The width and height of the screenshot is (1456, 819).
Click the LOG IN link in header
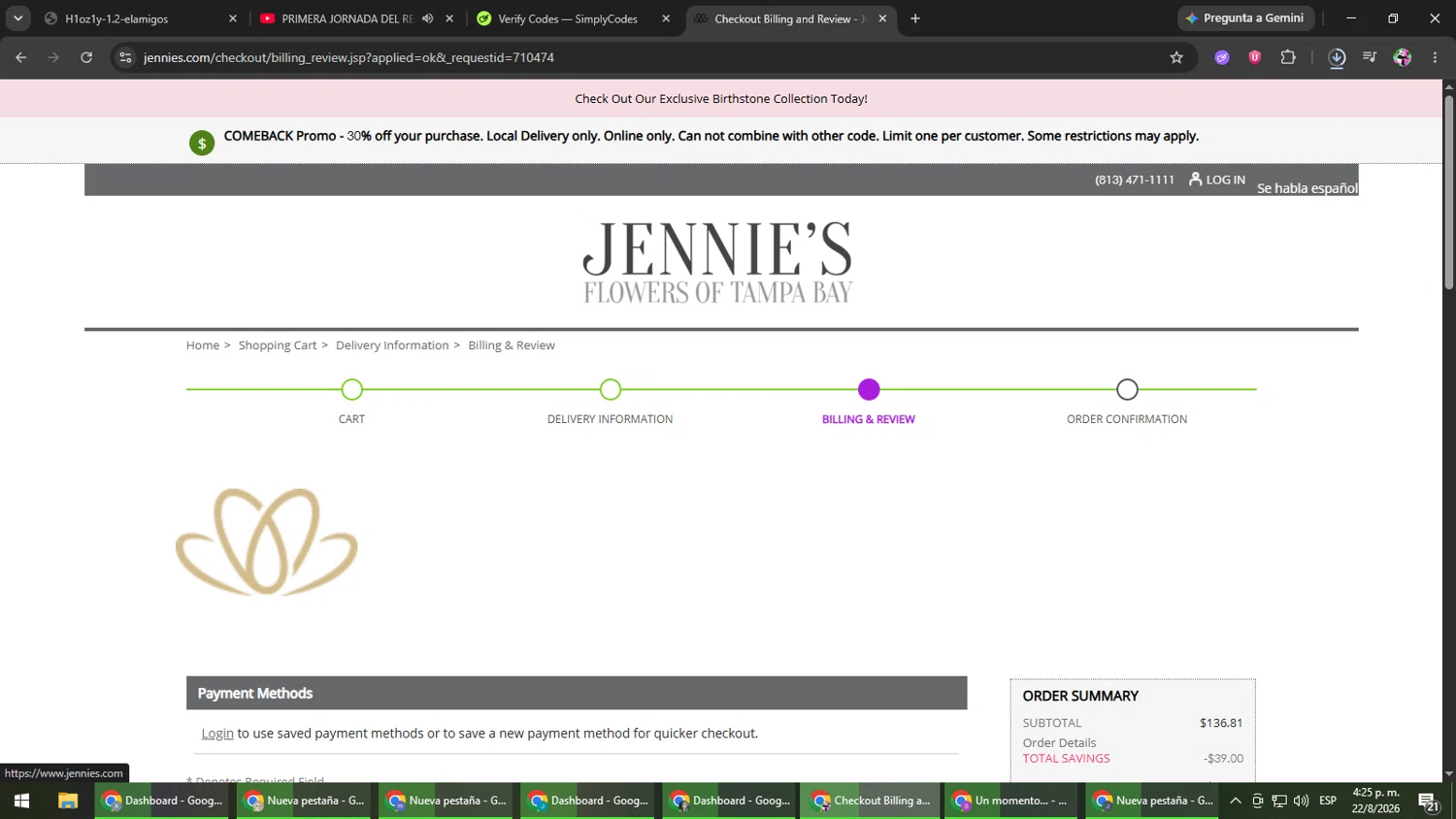tap(1217, 180)
